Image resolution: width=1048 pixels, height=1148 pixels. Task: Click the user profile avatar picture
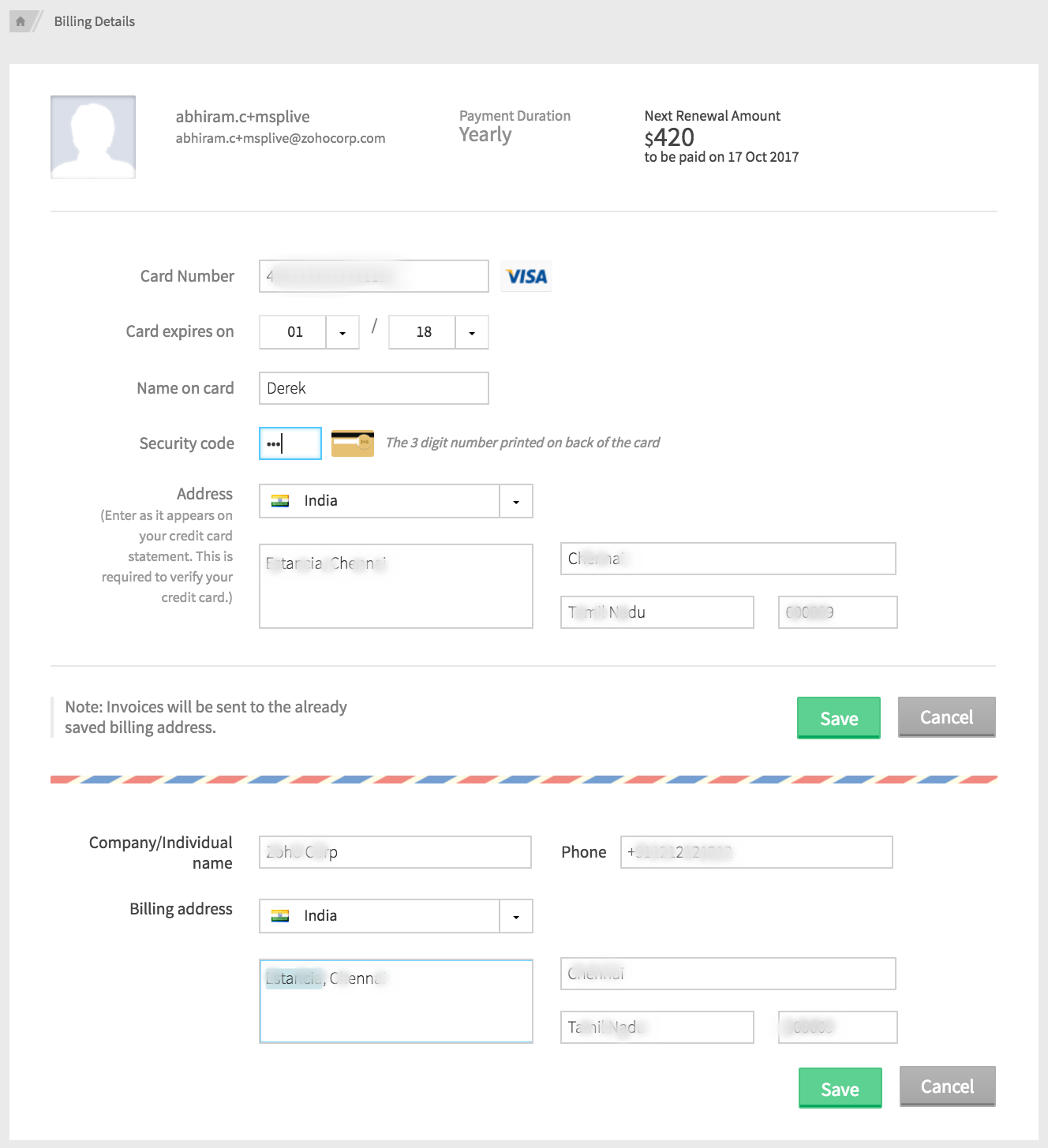(93, 137)
